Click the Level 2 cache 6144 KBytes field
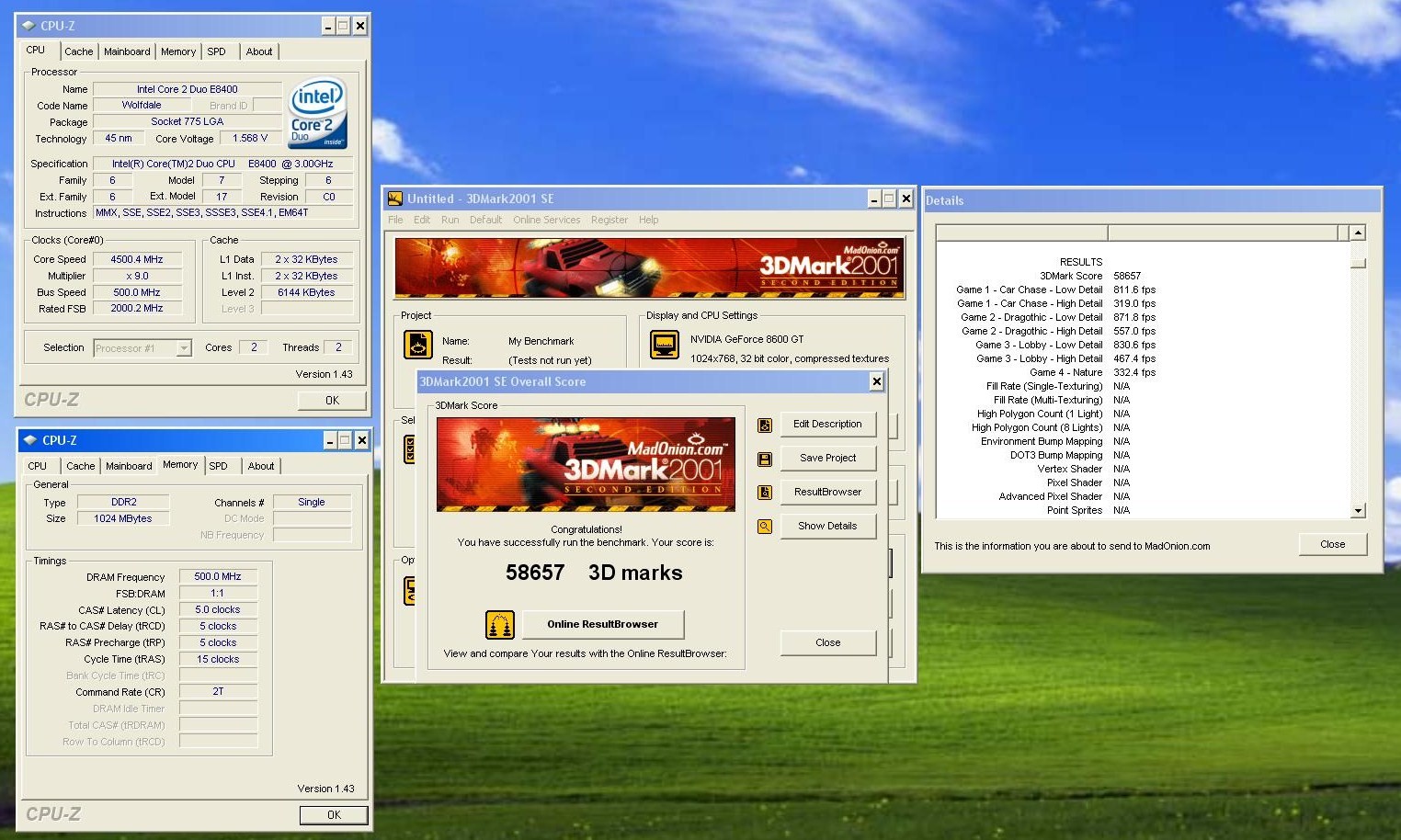The height and width of the screenshot is (840, 1401). [306, 293]
